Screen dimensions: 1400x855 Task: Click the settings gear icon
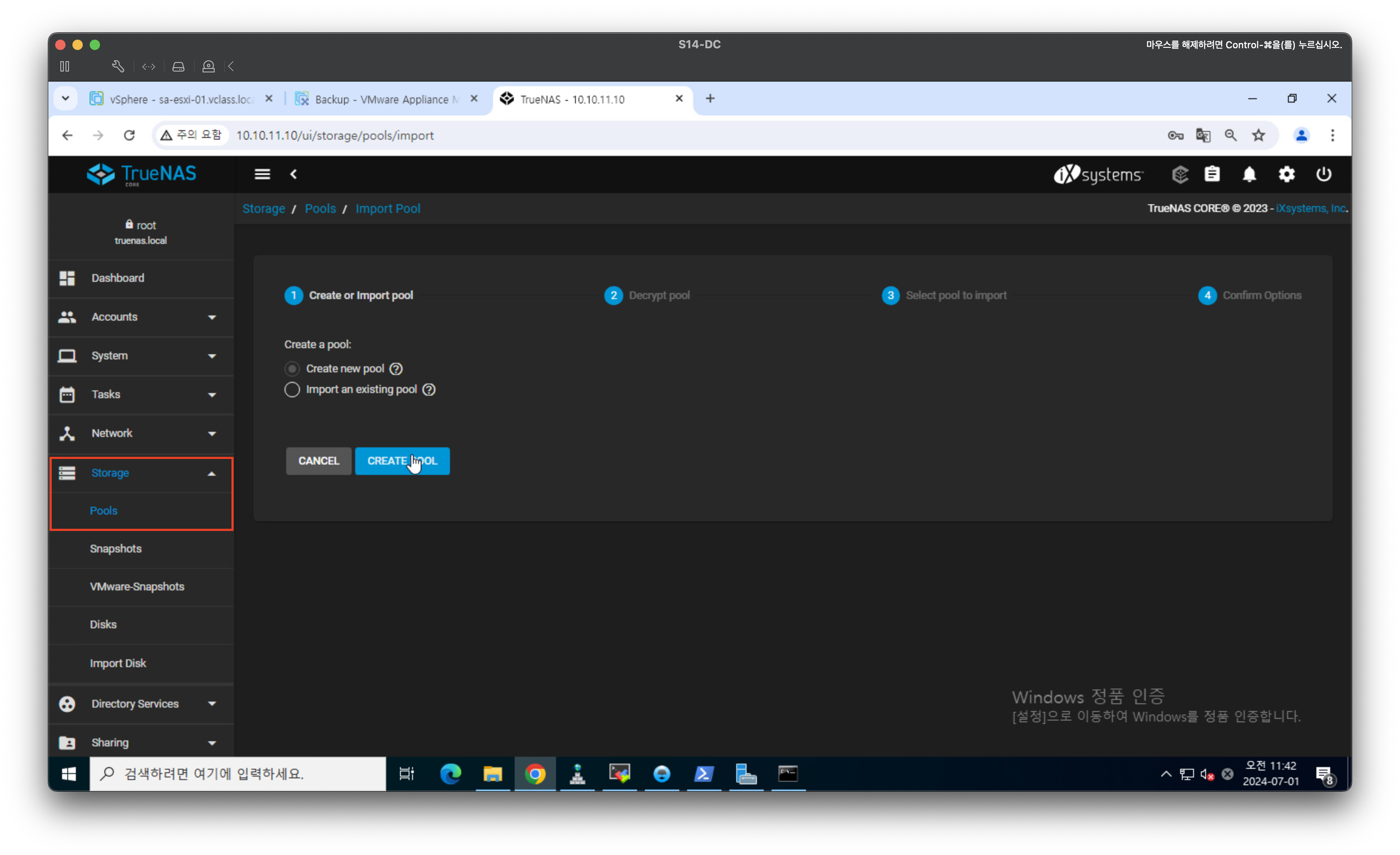pyautogui.click(x=1286, y=175)
